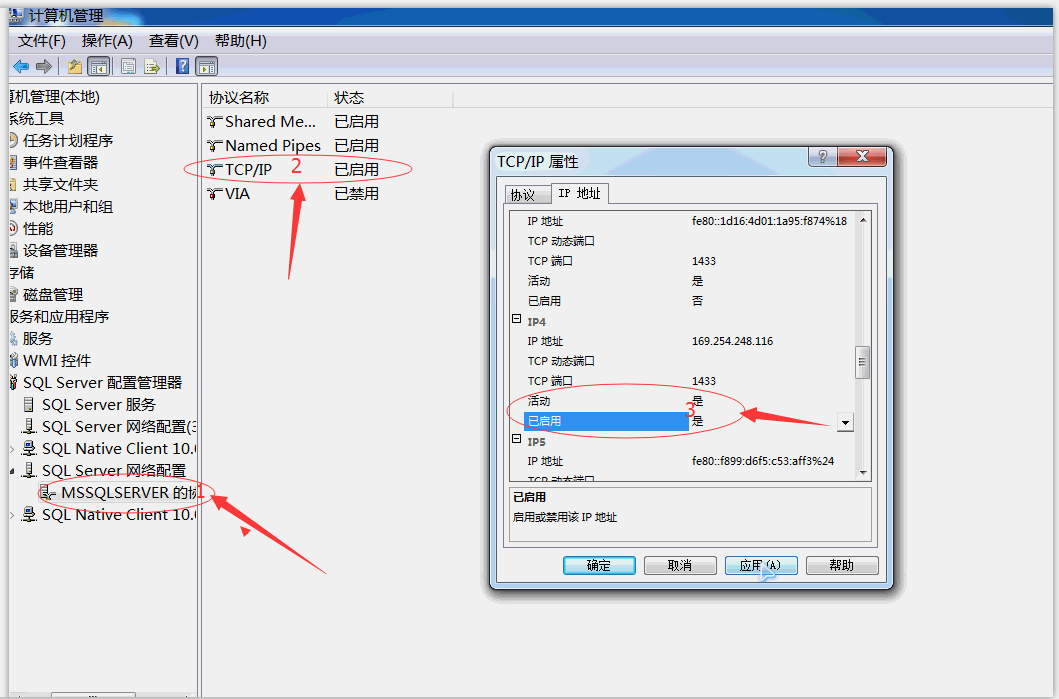This screenshot has width=1059, height=699.
Task: Click the Export List toolbar icon
Action: [x=152, y=66]
